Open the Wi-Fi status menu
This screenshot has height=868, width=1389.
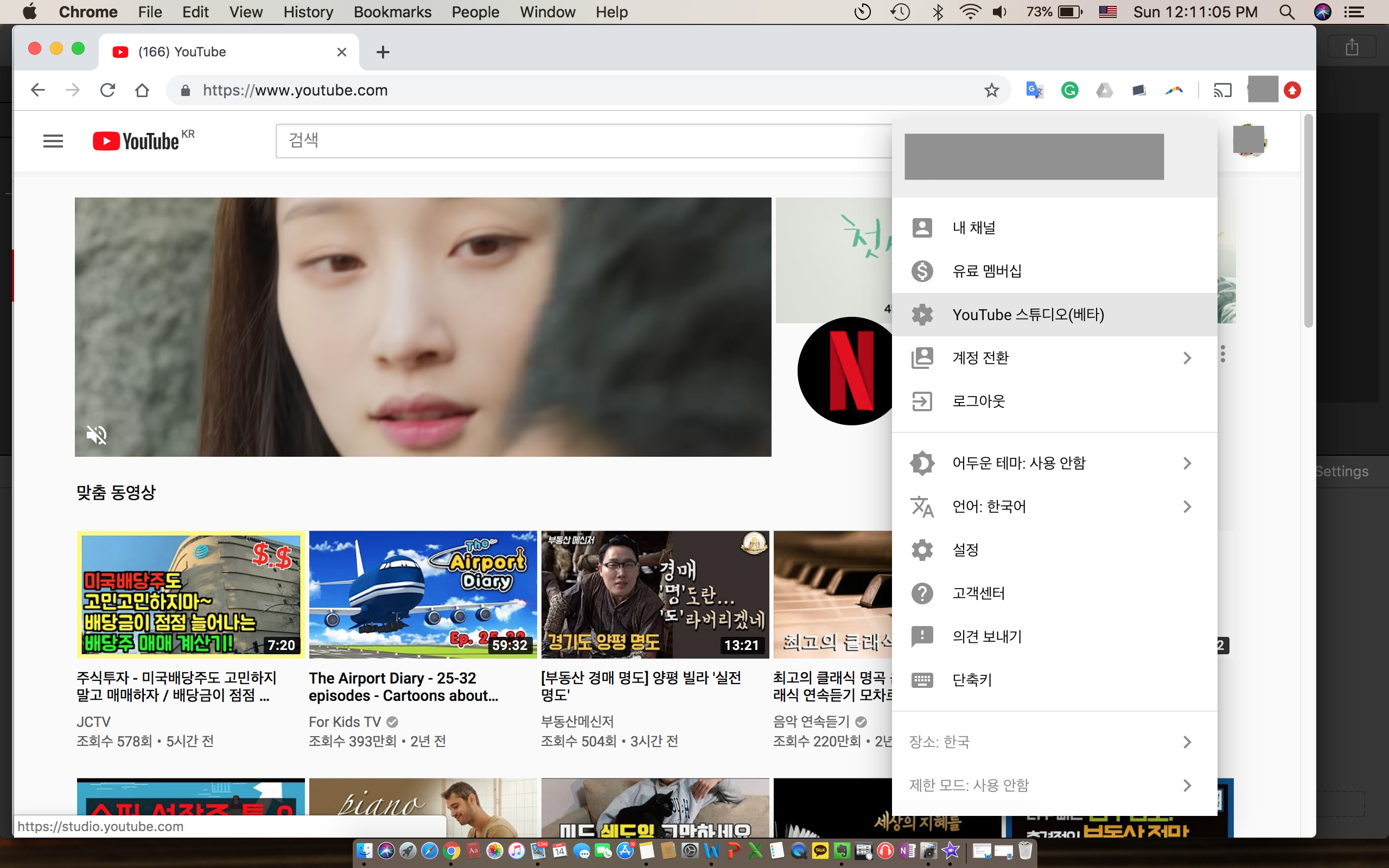[970, 12]
